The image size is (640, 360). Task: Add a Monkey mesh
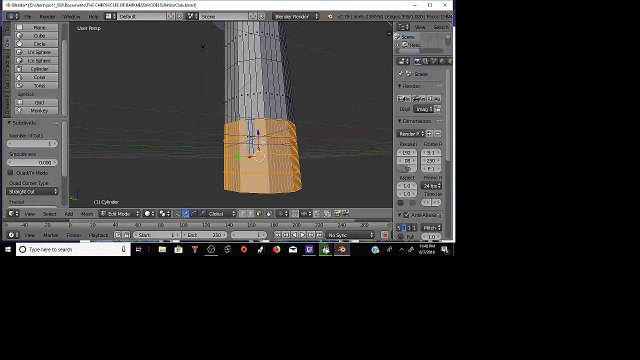[x=36, y=111]
